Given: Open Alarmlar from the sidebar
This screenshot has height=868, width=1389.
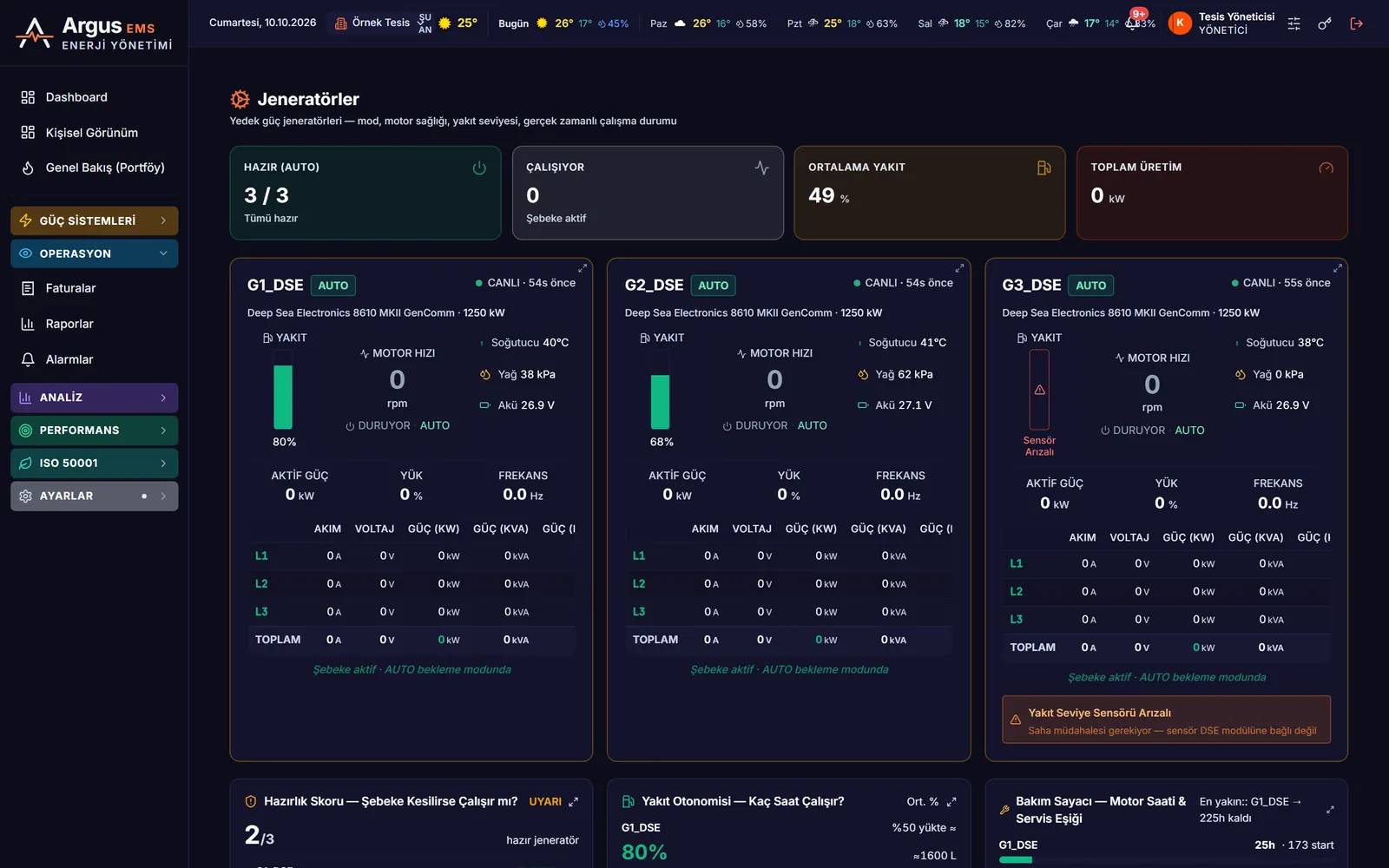Looking at the screenshot, I should tap(95, 359).
